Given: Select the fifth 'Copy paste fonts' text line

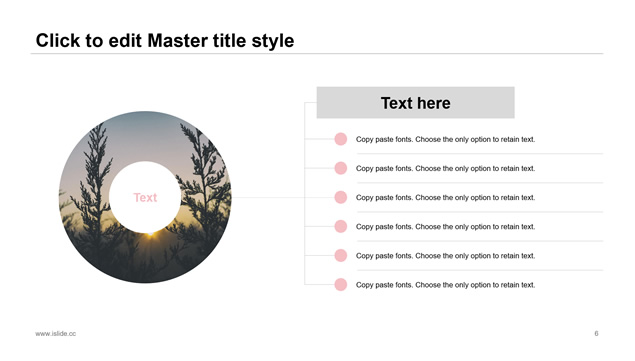Looking at the screenshot, I should pyautogui.click(x=445, y=256).
